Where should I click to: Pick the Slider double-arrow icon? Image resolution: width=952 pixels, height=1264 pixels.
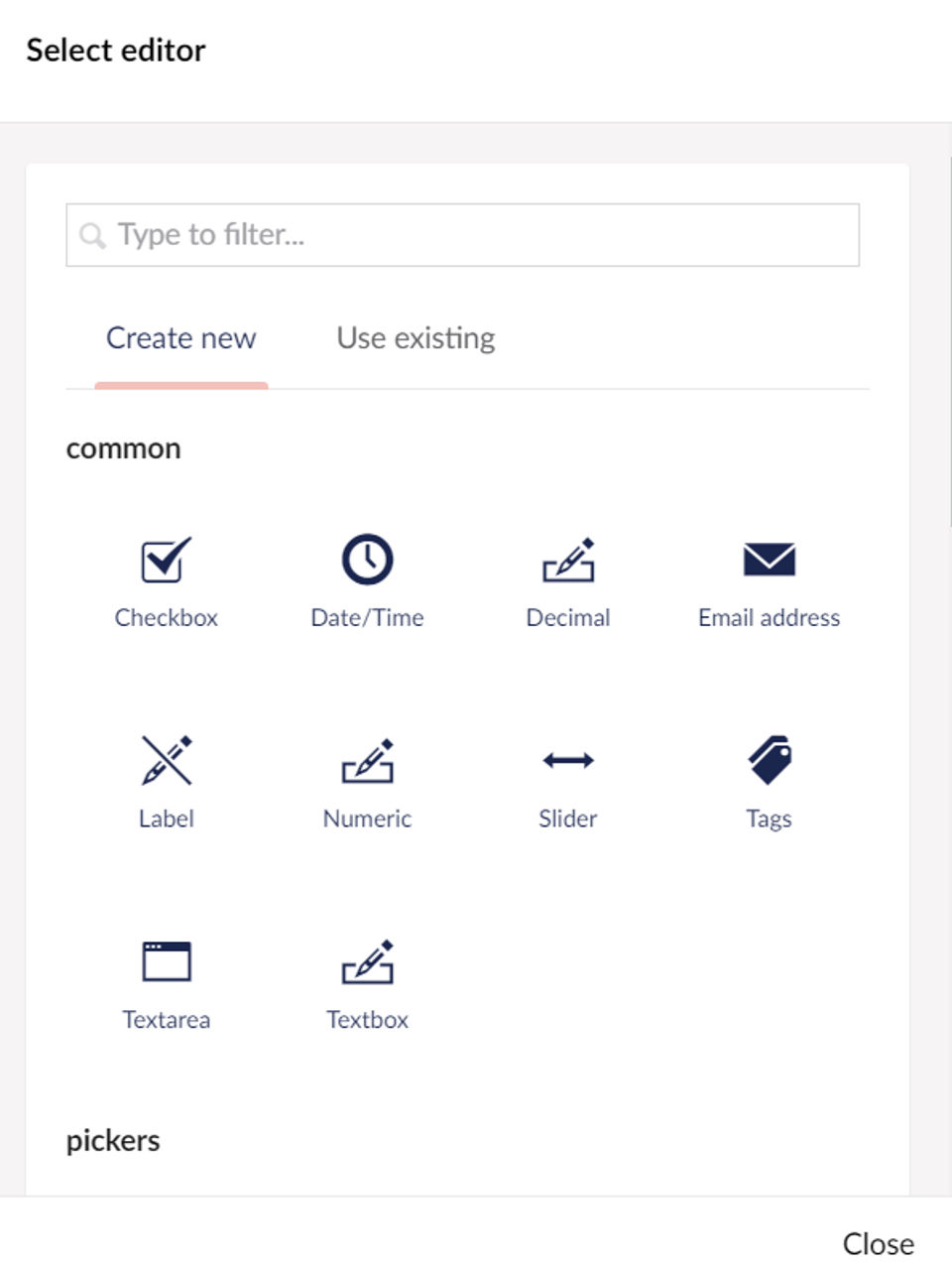tap(568, 761)
